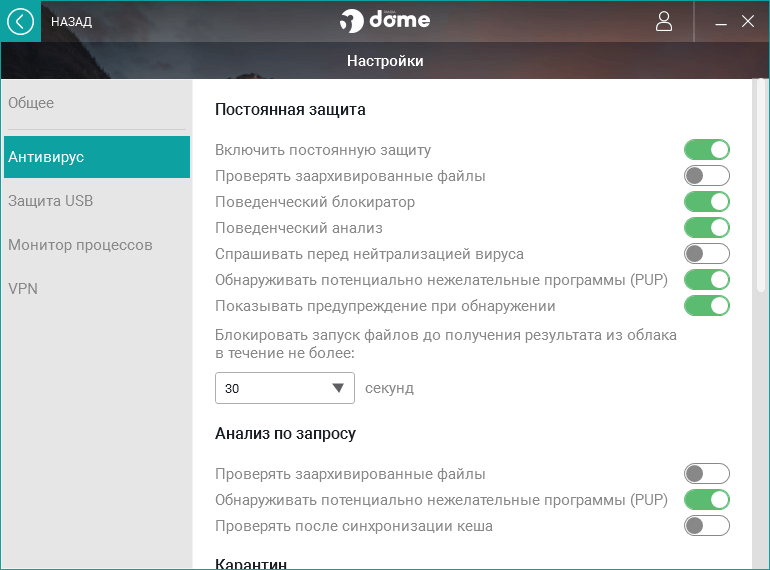Open the 30 seconds dropdown

285,388
